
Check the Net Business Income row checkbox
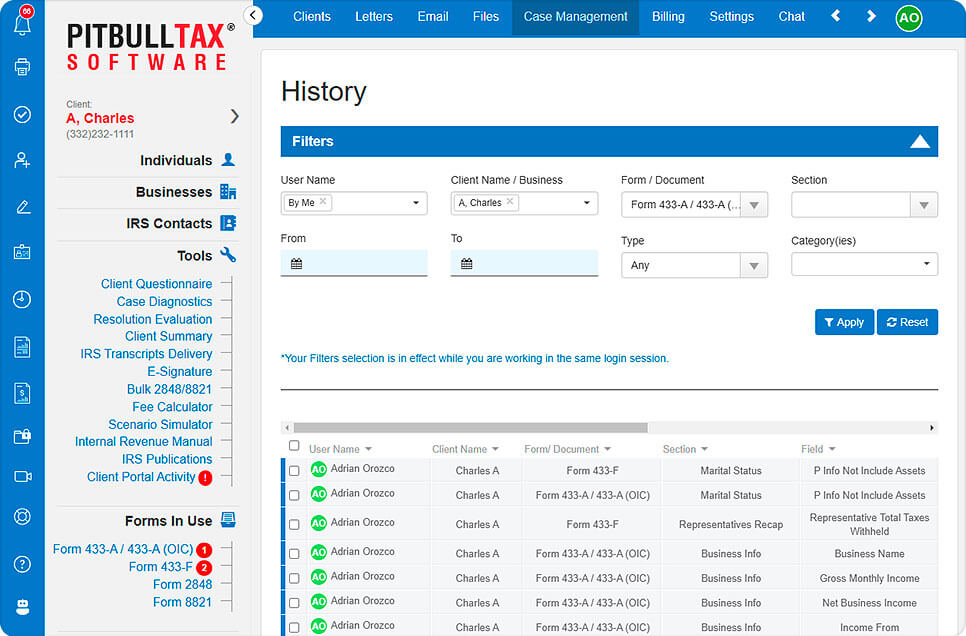point(294,603)
